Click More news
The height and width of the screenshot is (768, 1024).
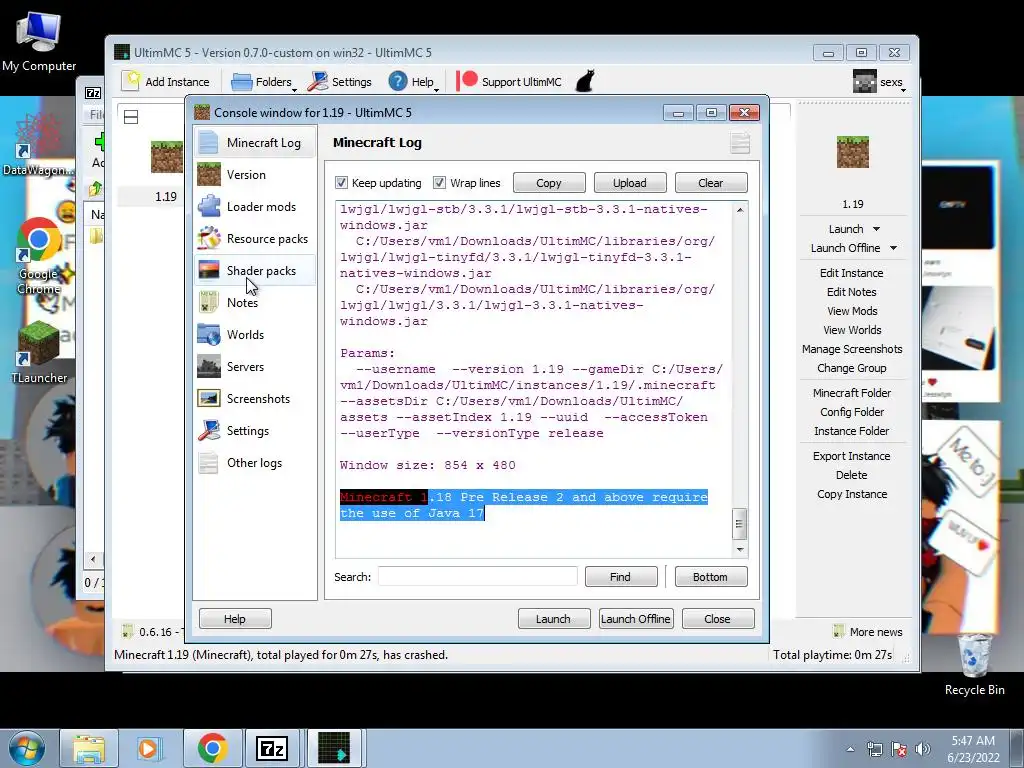pyautogui.click(x=868, y=632)
